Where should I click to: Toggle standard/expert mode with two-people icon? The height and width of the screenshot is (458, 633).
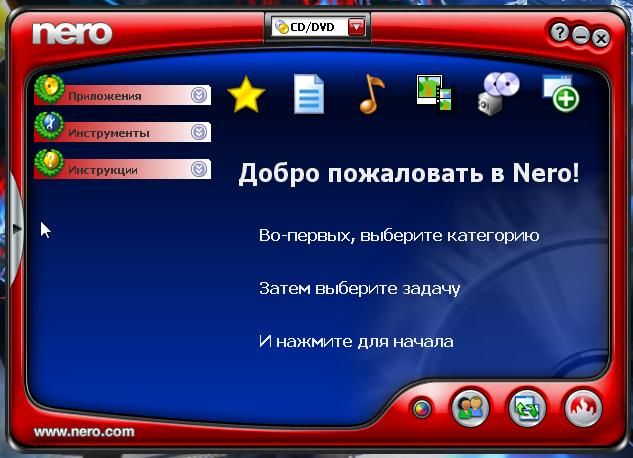(469, 407)
